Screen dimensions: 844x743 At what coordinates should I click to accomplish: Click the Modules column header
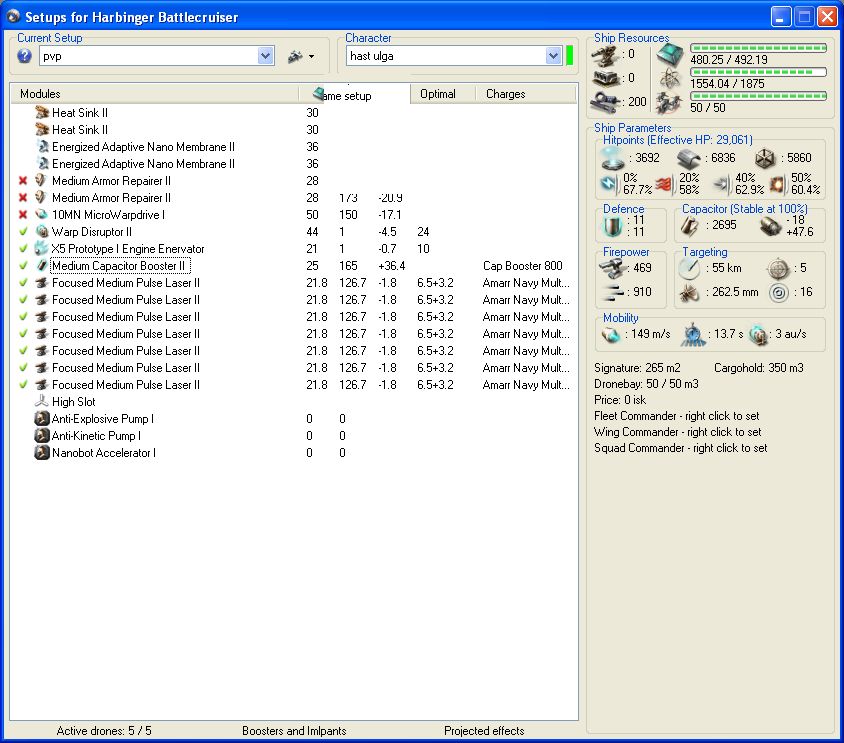[x=154, y=94]
